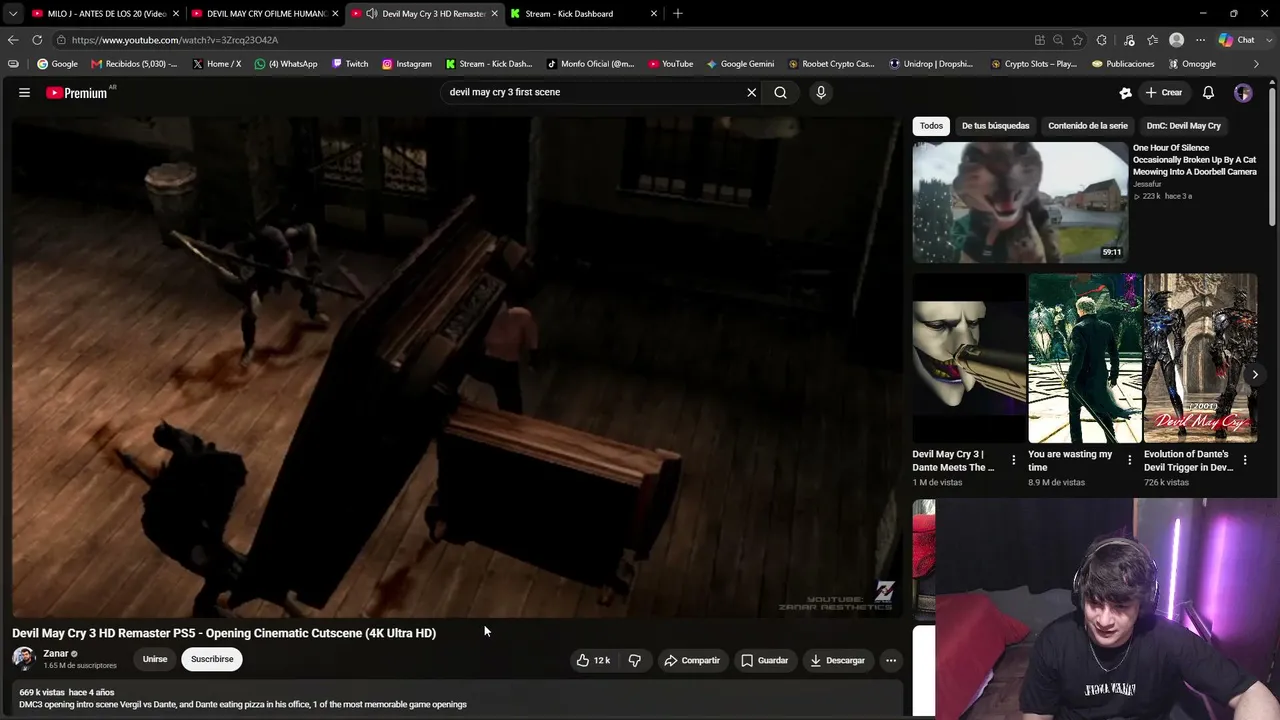Screen dimensions: 1280x720
Task: Download the video with Descargar
Action: point(838,660)
